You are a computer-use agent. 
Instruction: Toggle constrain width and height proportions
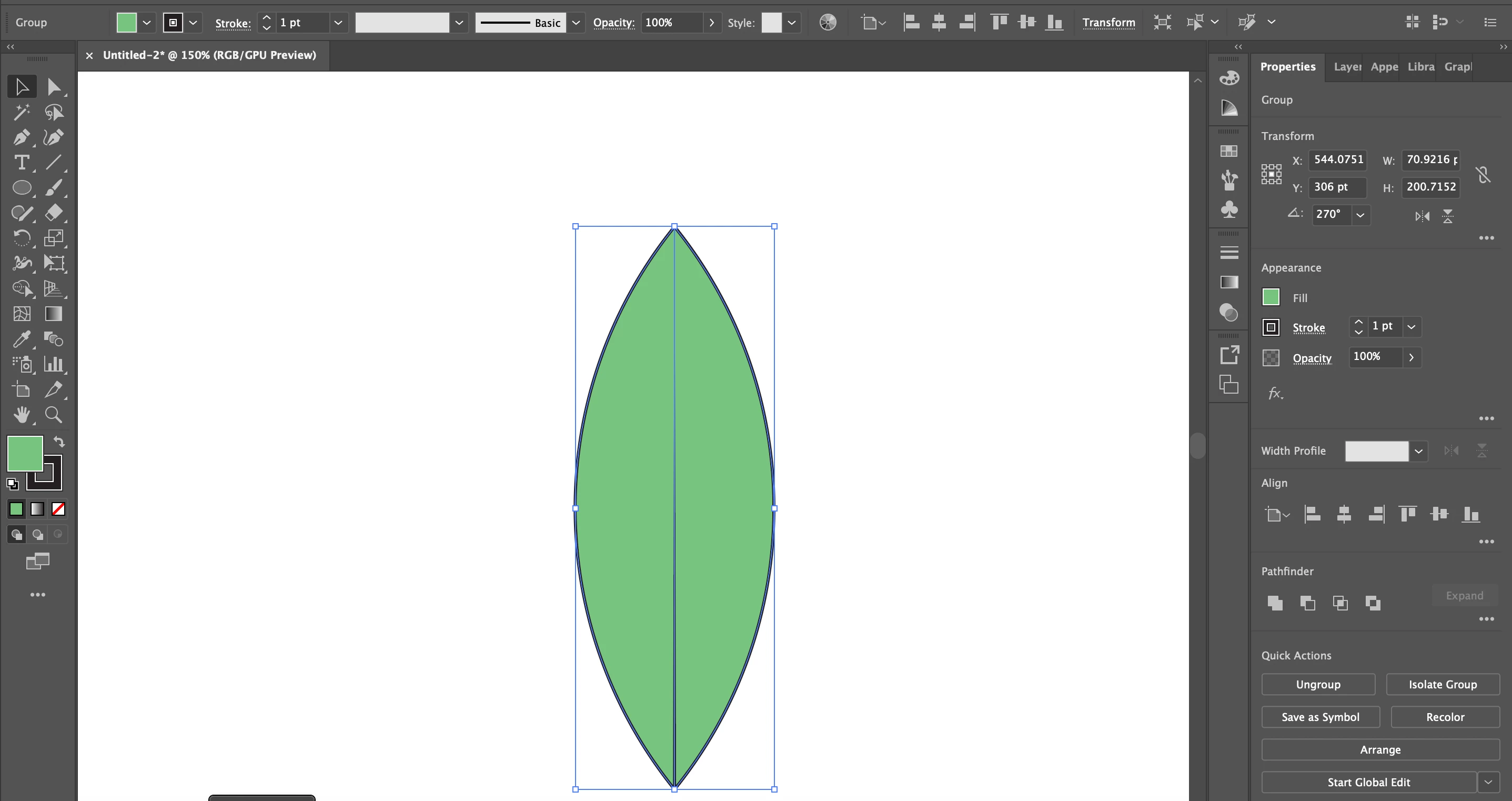point(1483,174)
